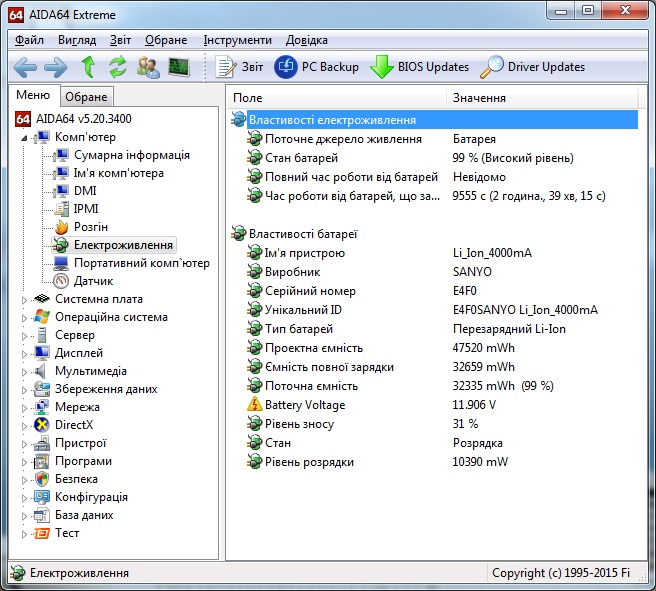Click the Операційна система Windows flag icon
Viewport: 656px width, 591px height.
pos(42,317)
